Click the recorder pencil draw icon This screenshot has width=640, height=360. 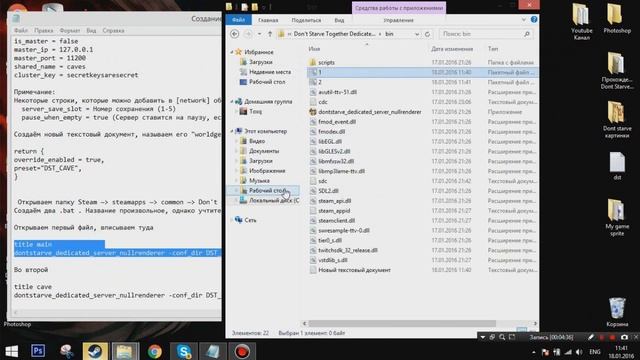[x=591, y=337]
